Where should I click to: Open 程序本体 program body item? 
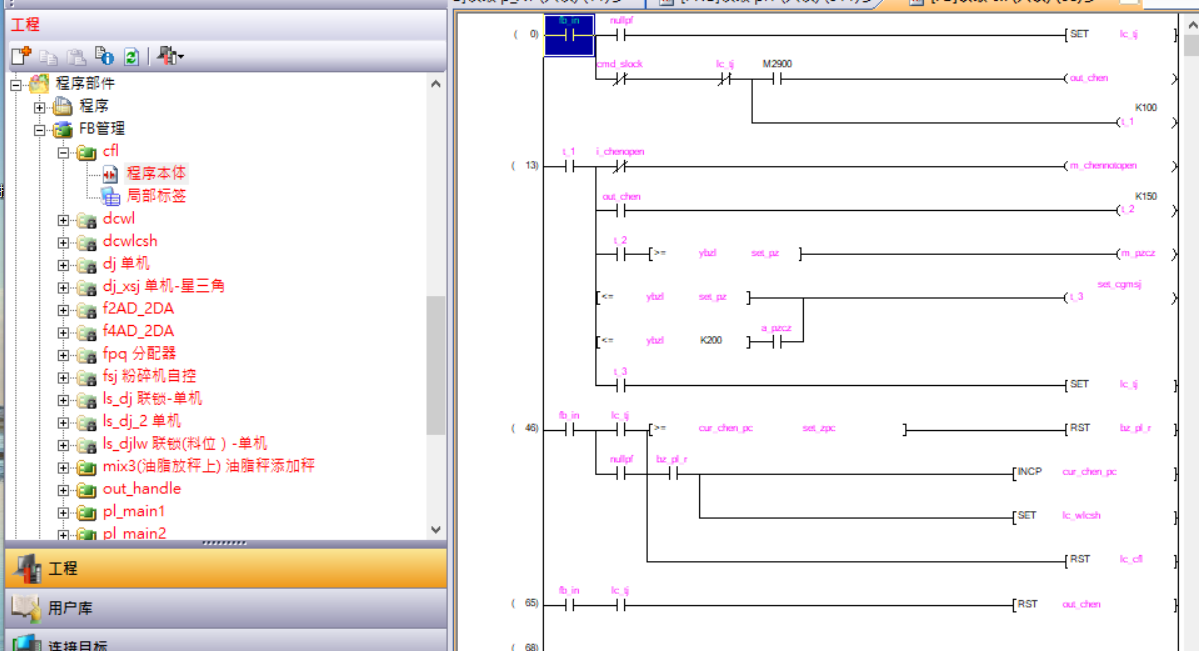[155, 173]
